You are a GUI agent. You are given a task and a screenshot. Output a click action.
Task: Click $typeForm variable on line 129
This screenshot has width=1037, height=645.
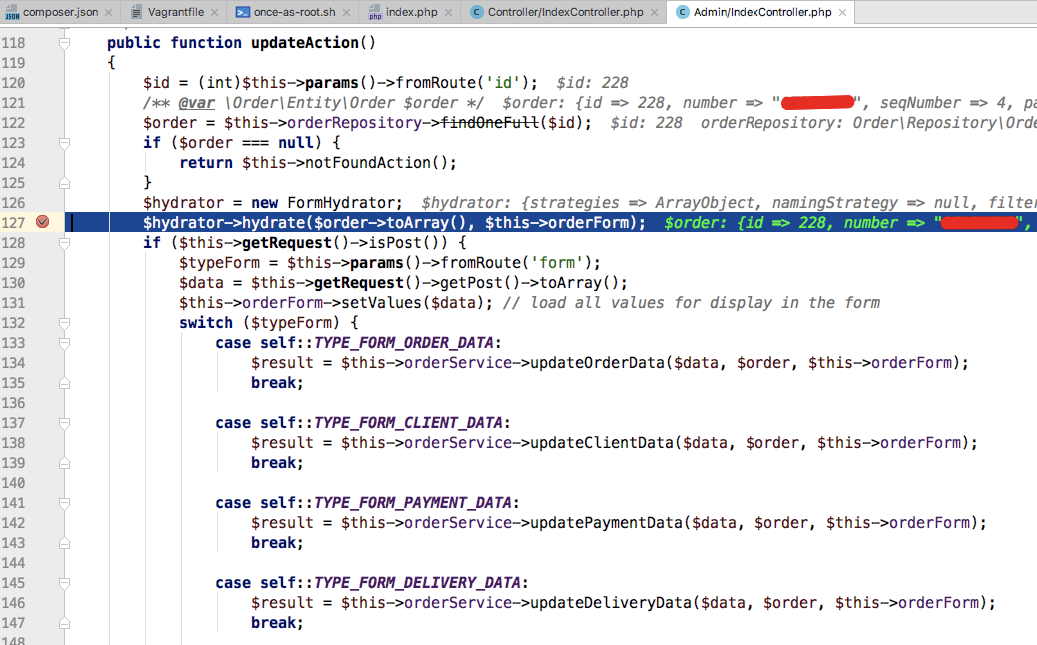coord(220,263)
